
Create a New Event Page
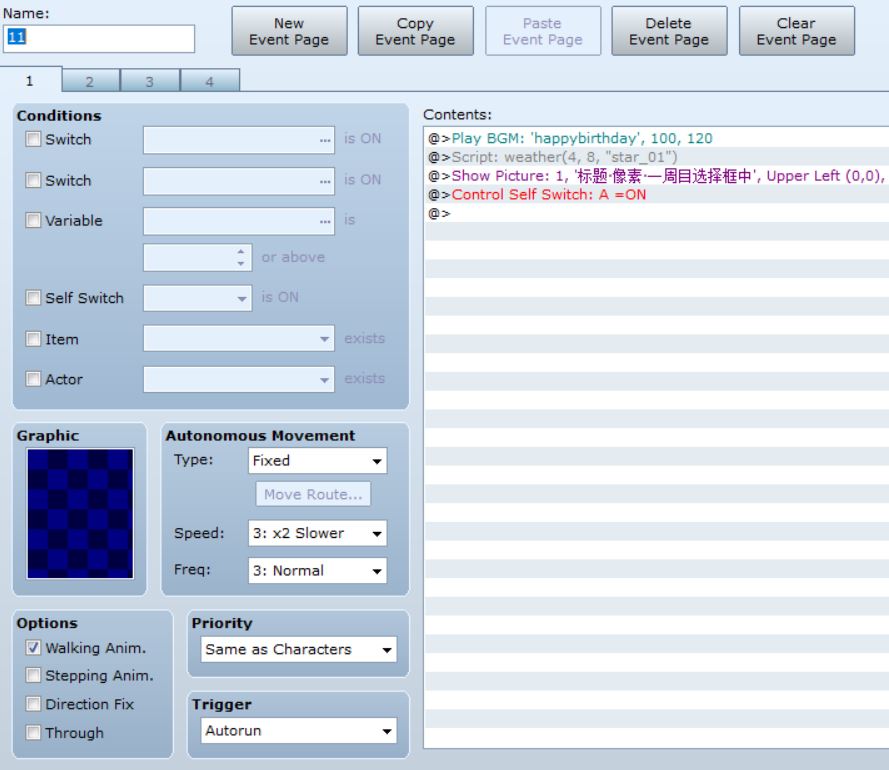(x=289, y=31)
